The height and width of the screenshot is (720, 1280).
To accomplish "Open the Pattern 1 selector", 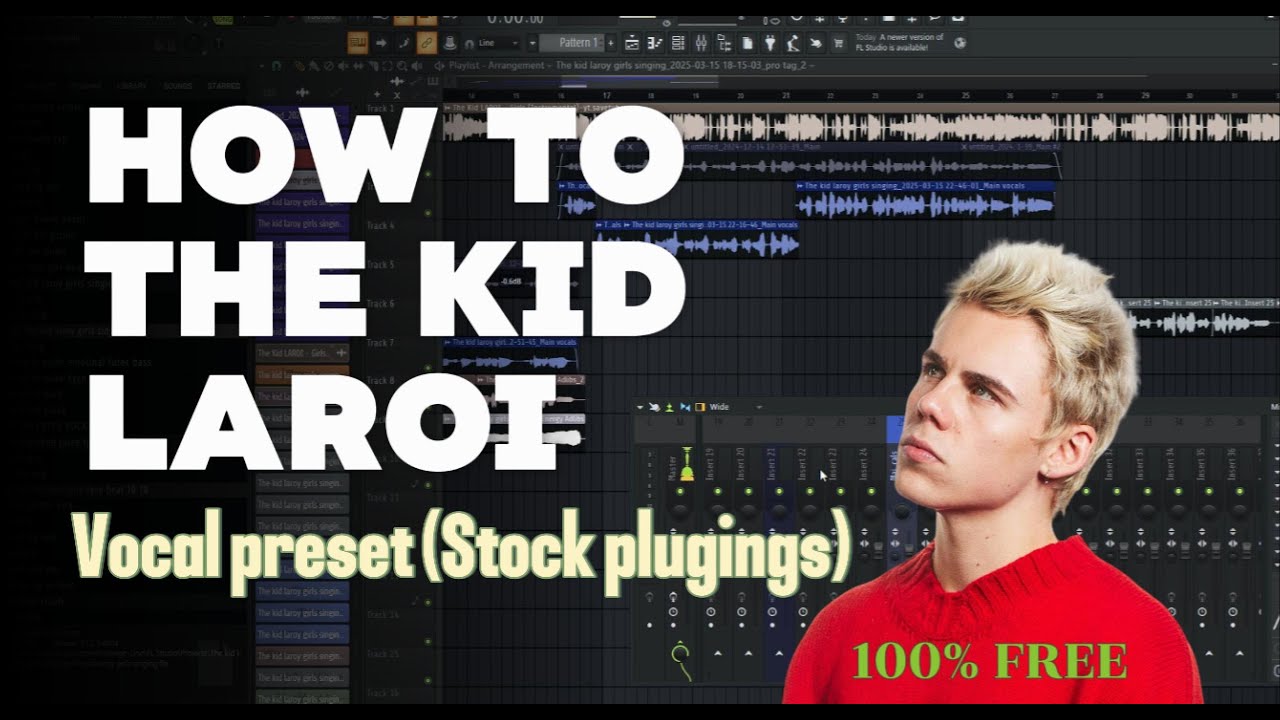I will click(571, 43).
